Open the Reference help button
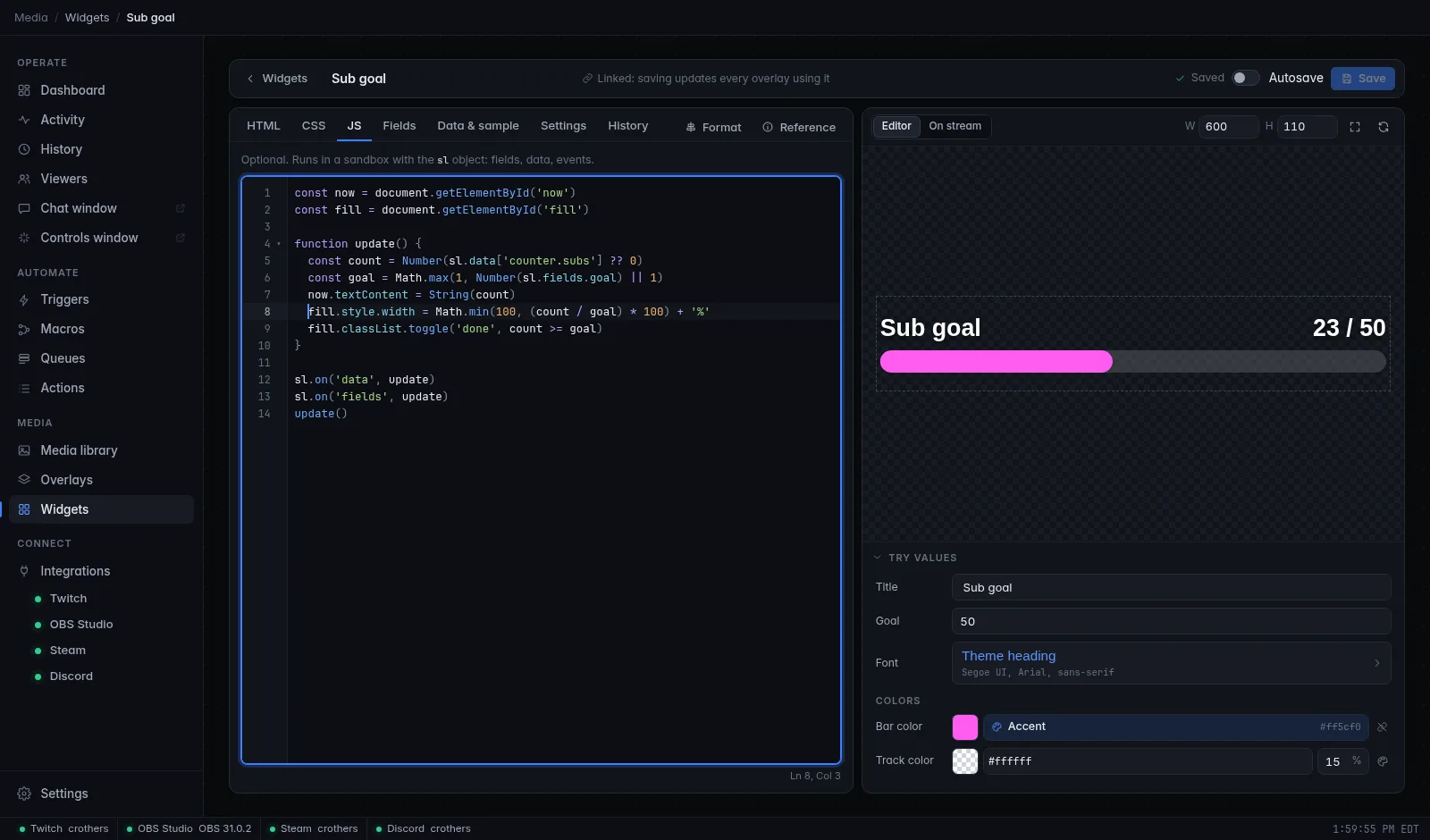Viewport: 1430px width, 840px height. 799,127
